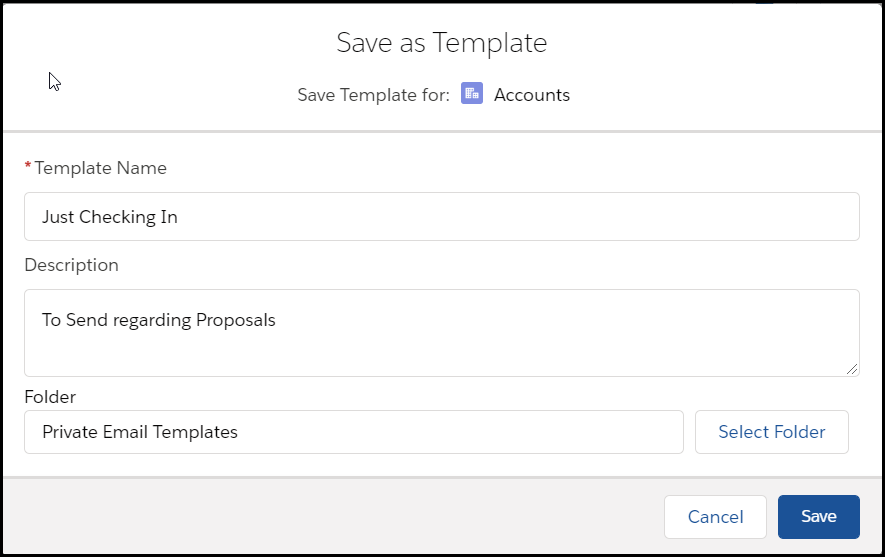This screenshot has height=557, width=885.
Task: Click the "Private Email Templates" folder value
Action: point(140,432)
